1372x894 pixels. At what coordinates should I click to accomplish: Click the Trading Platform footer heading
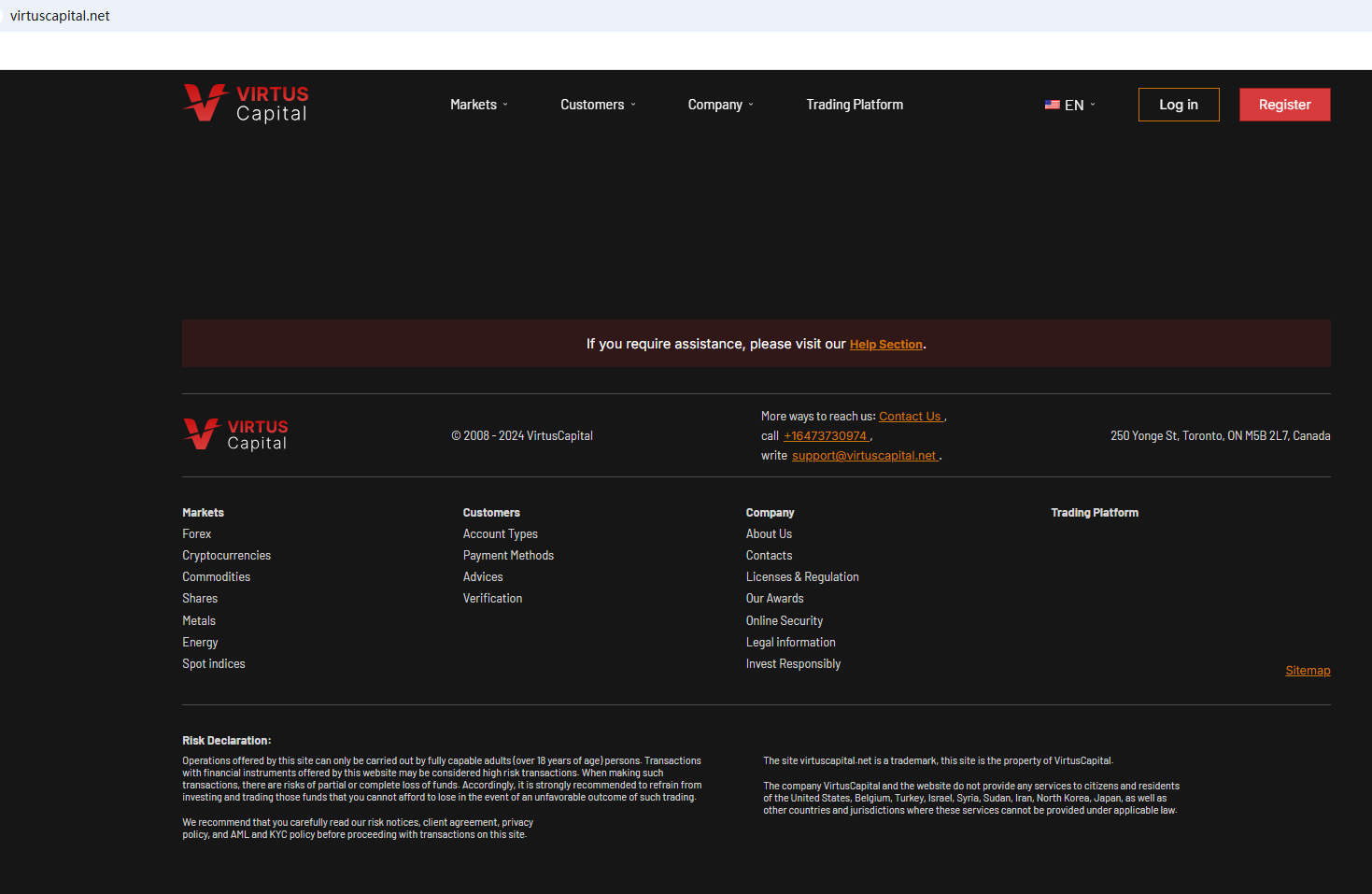[1095, 513]
